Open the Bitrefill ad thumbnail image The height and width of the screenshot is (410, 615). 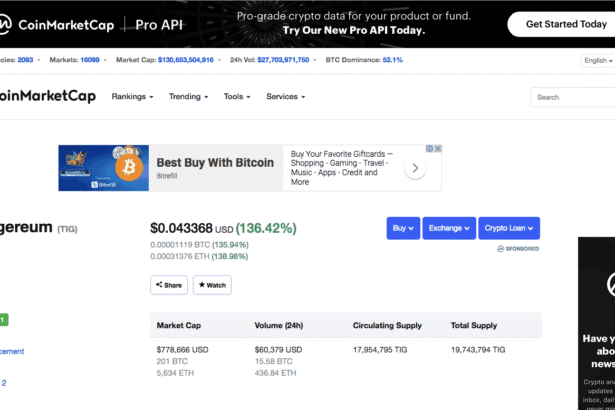click(104, 168)
